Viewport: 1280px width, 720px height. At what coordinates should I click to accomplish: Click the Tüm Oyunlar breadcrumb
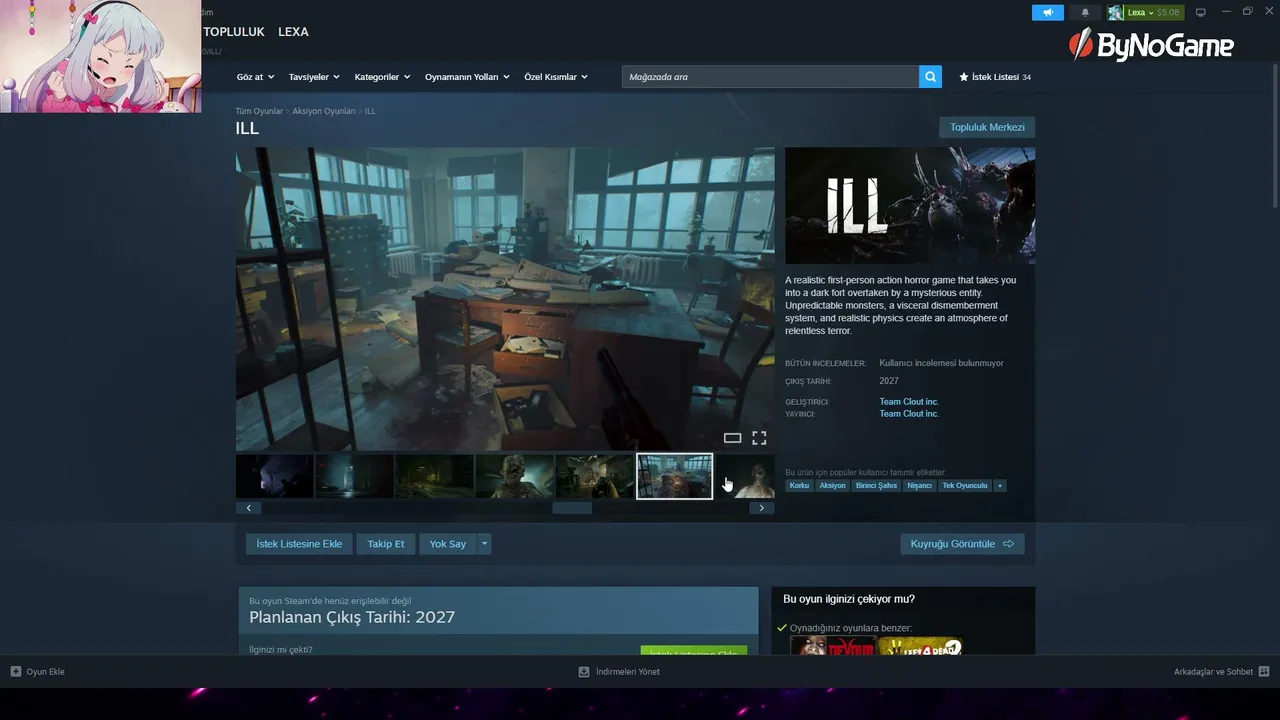(x=259, y=111)
